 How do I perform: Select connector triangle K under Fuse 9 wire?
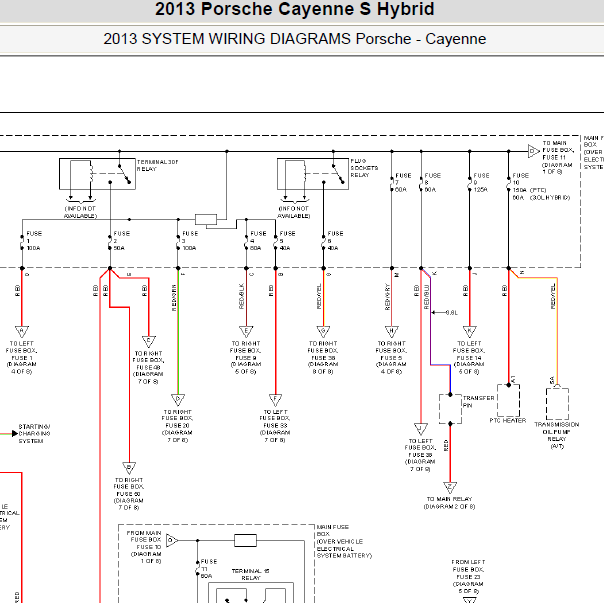click(470, 331)
